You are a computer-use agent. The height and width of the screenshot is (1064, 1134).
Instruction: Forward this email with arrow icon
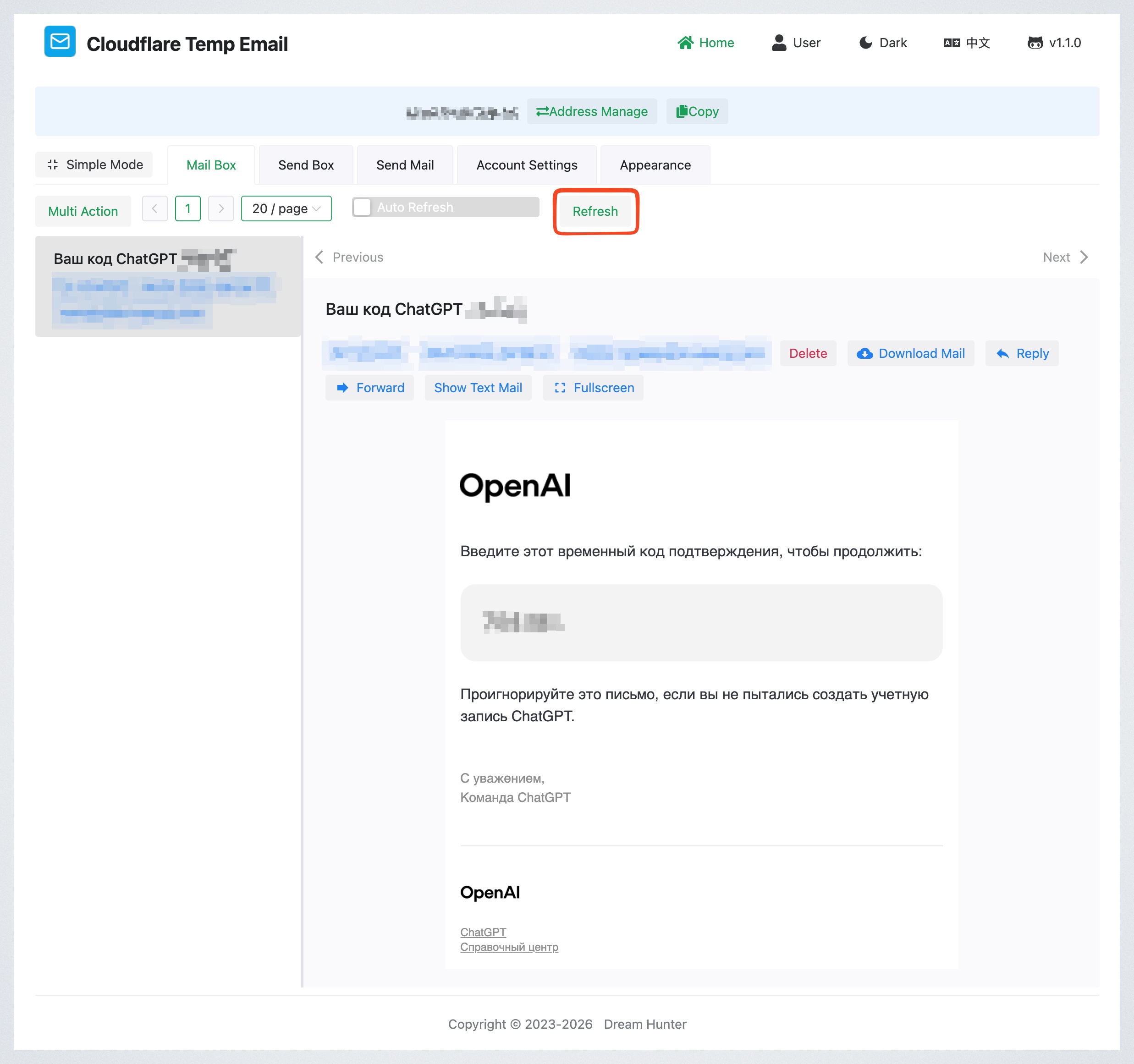369,388
